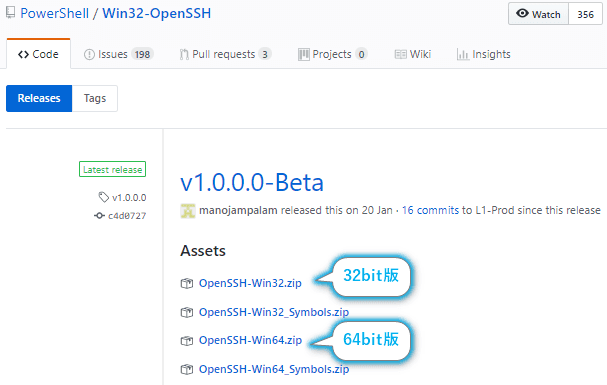Click the commit icon beside c4d0727

pyautogui.click(x=99, y=216)
